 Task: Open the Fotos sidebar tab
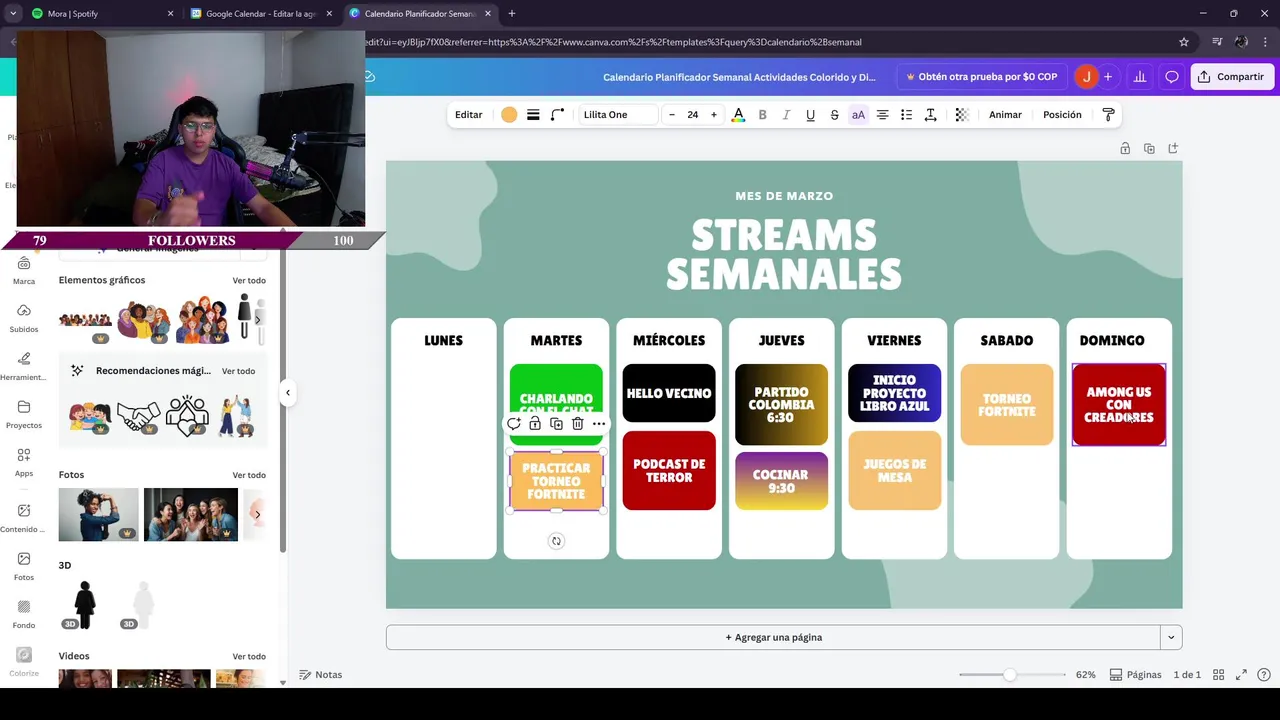24,567
